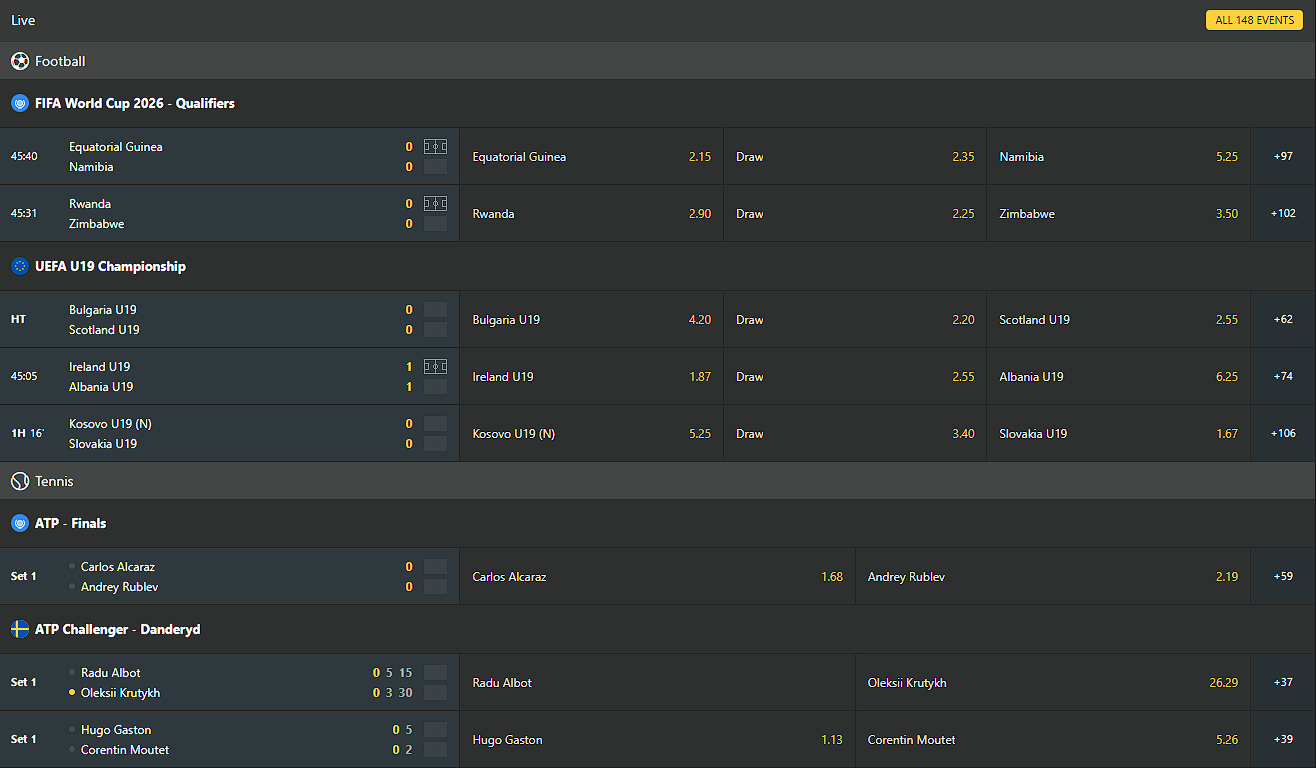Click the FIFA World Cup 2026 Qualifiers badge icon

(19, 103)
